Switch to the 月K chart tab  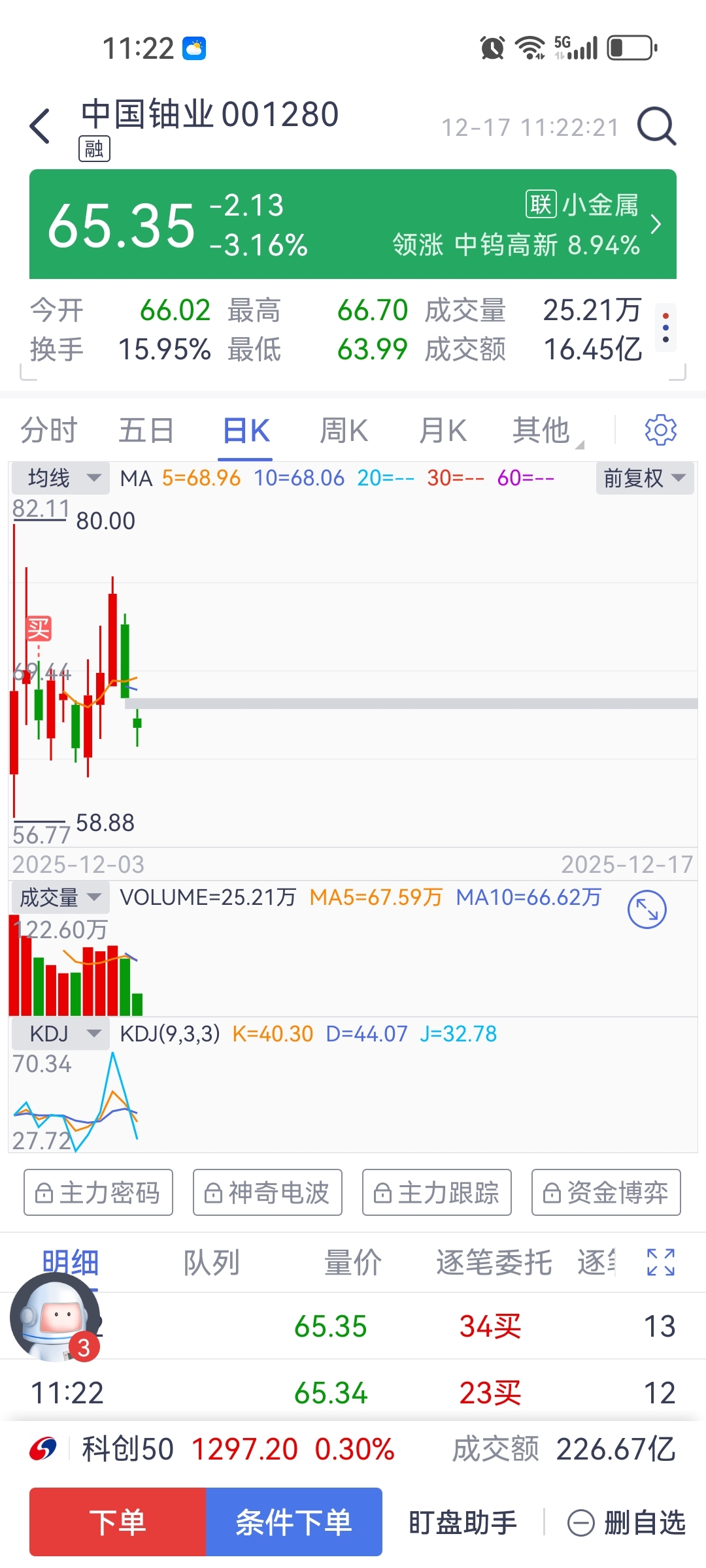tap(443, 431)
